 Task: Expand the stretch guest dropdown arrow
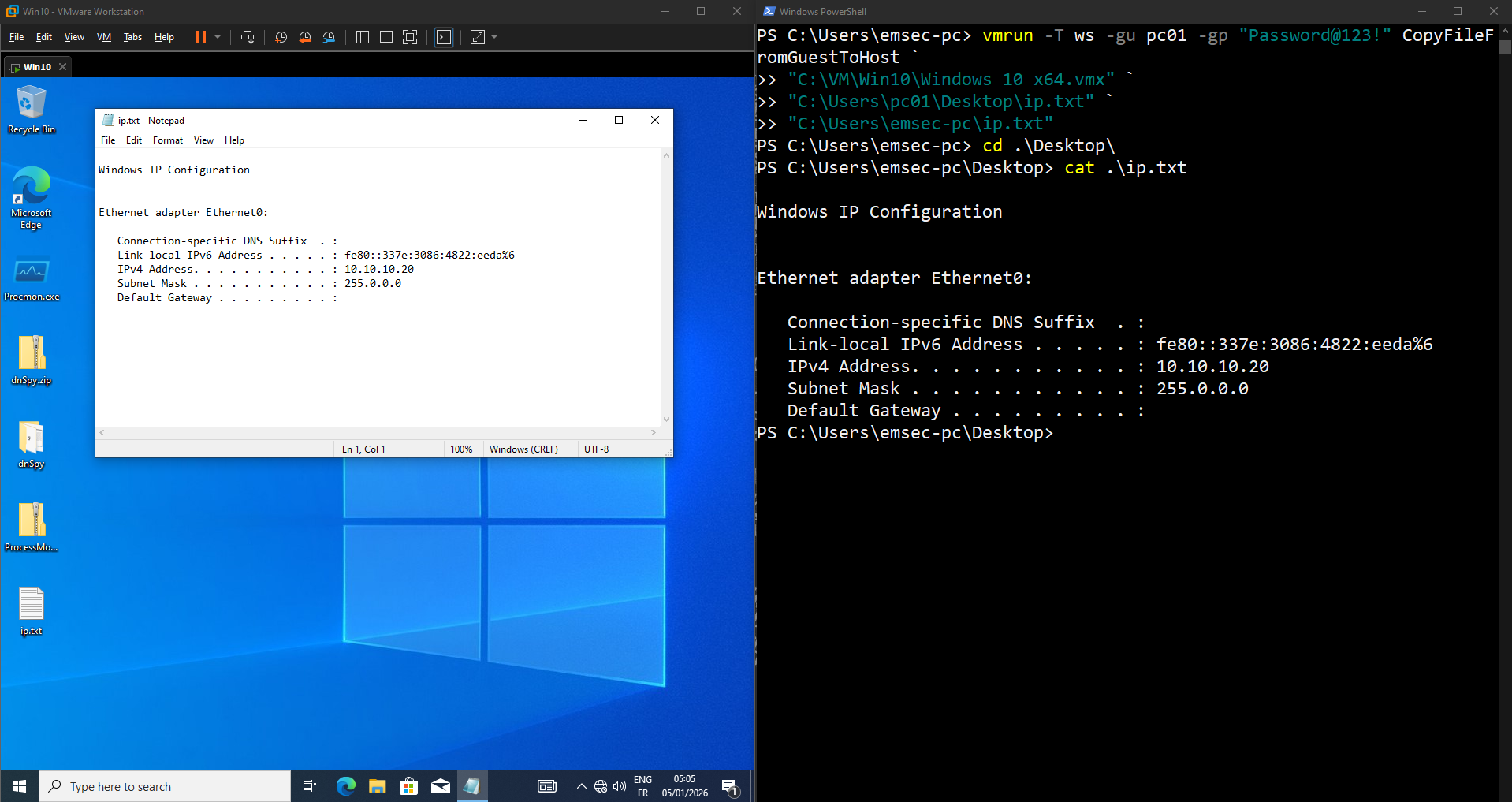coord(494,37)
